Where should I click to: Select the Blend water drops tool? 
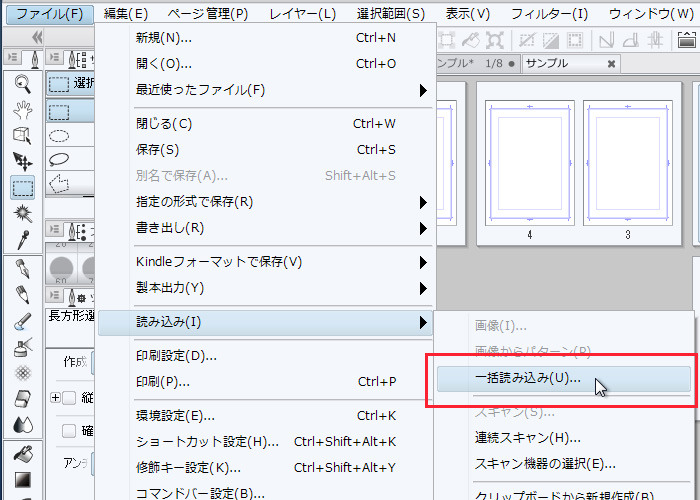point(22,425)
